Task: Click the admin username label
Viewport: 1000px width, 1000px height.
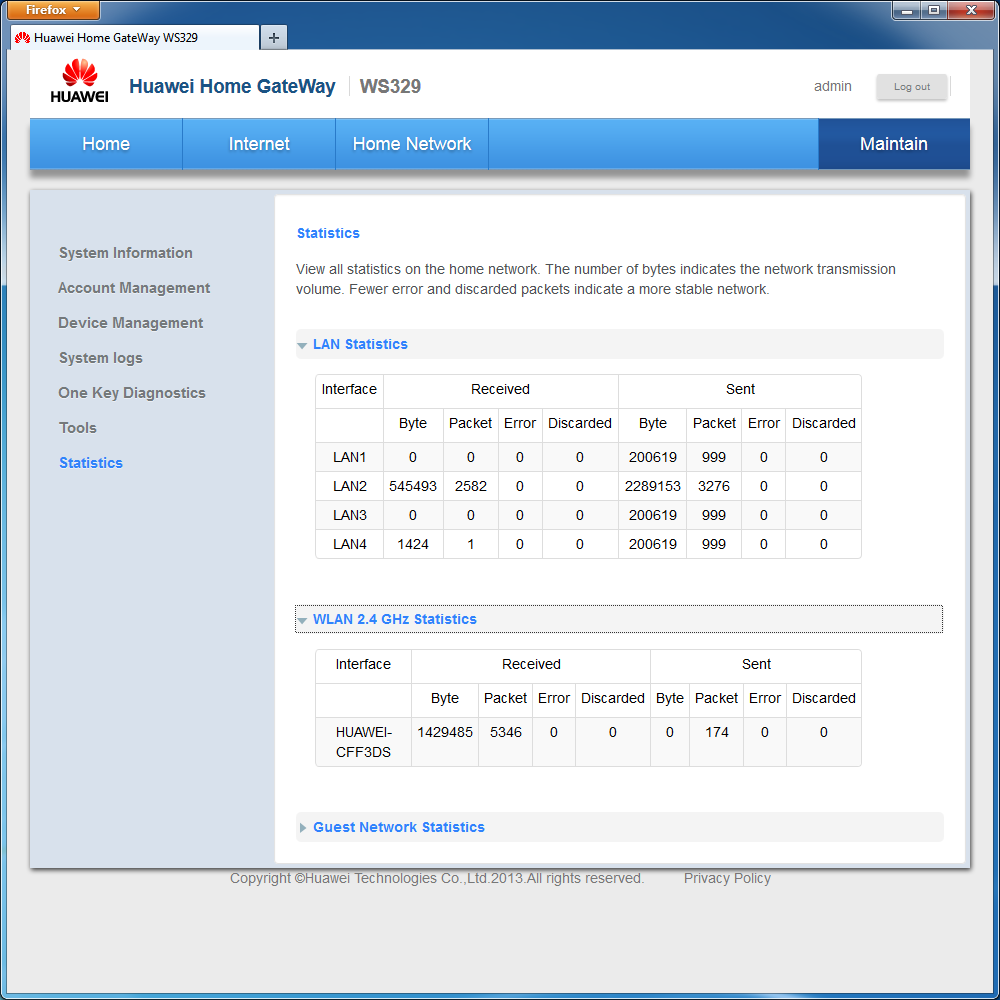Action: 832,86
